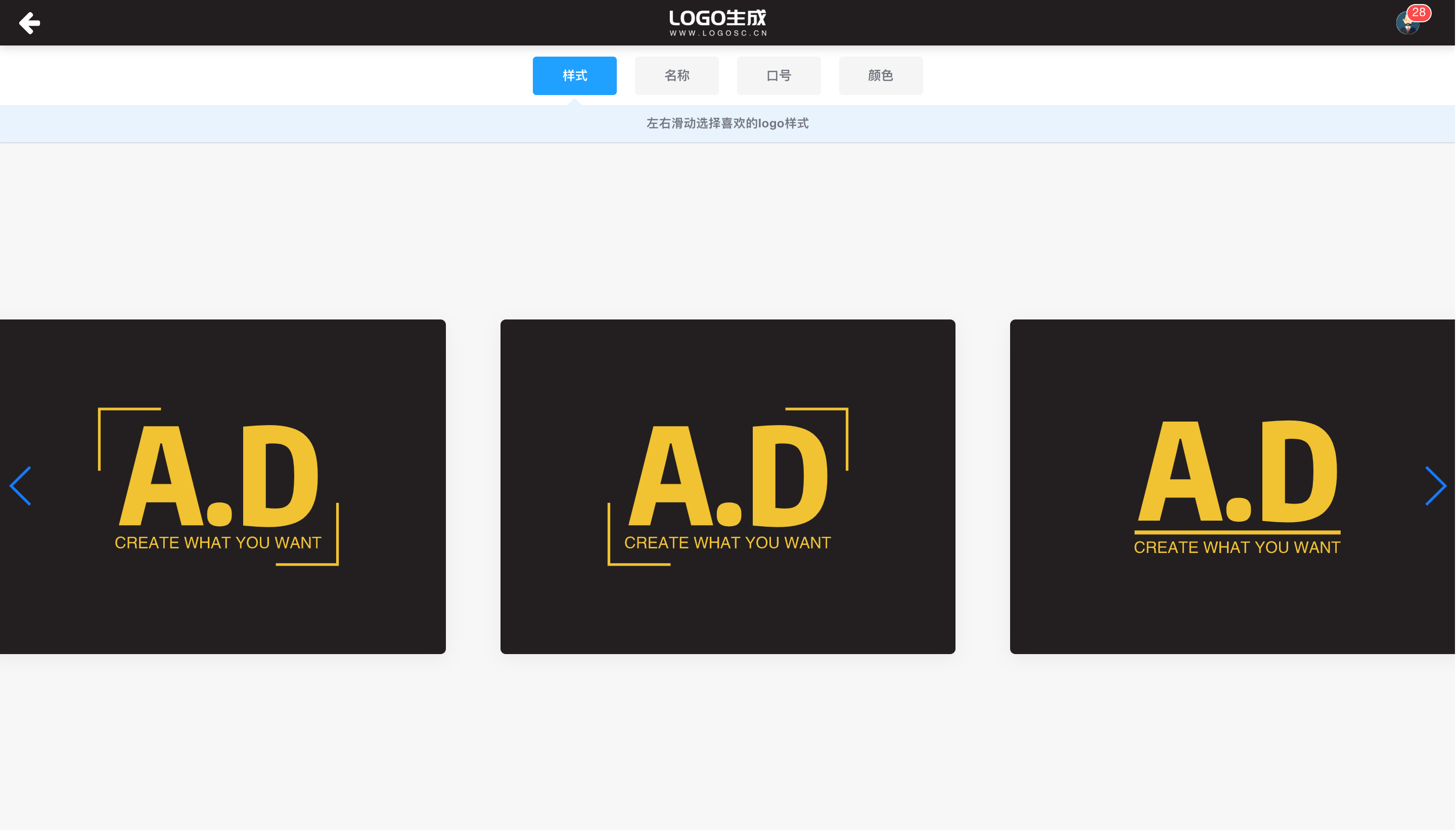Click the slogan text in the right card
Viewport: 1456px width, 830px height.
[1237, 547]
